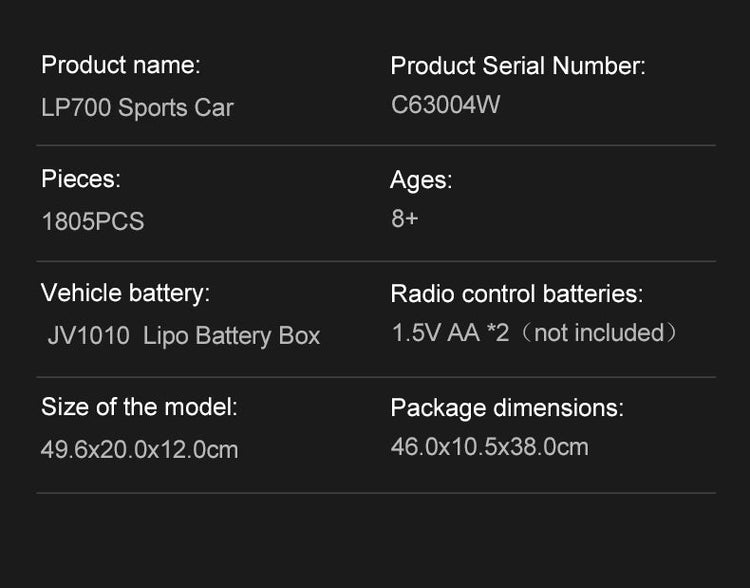The width and height of the screenshot is (750, 588).
Task: Click the "Pieces:" label
Action: point(80,179)
